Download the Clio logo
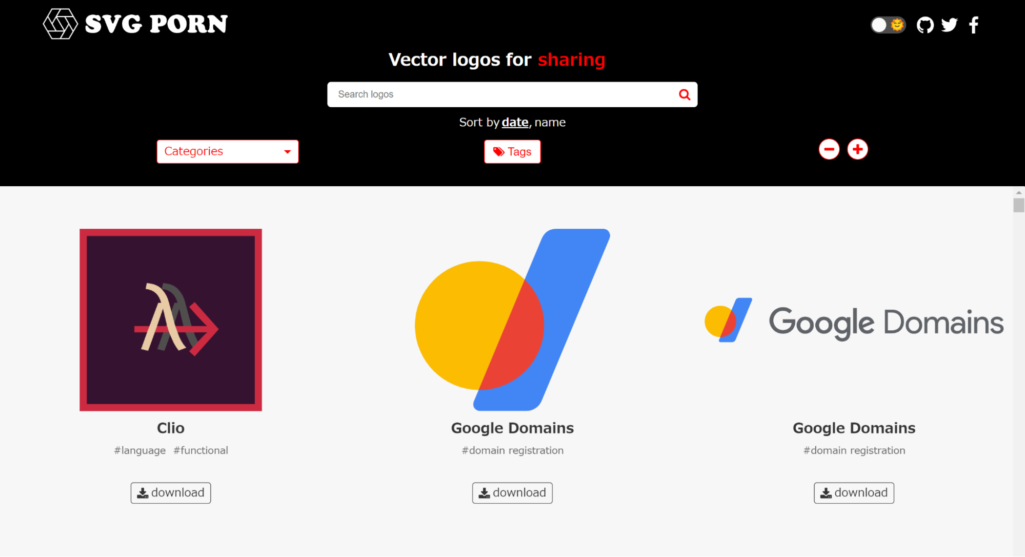This screenshot has width=1025, height=557. (x=171, y=493)
